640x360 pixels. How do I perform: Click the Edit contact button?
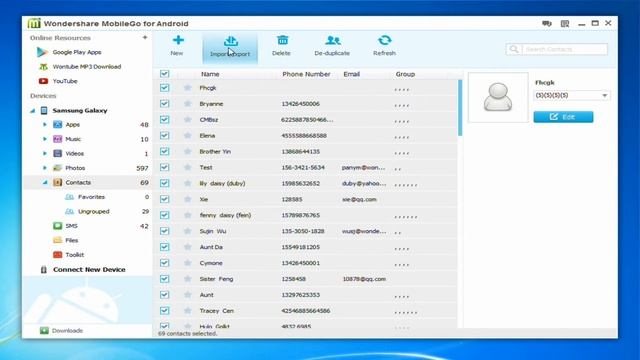[x=563, y=117]
